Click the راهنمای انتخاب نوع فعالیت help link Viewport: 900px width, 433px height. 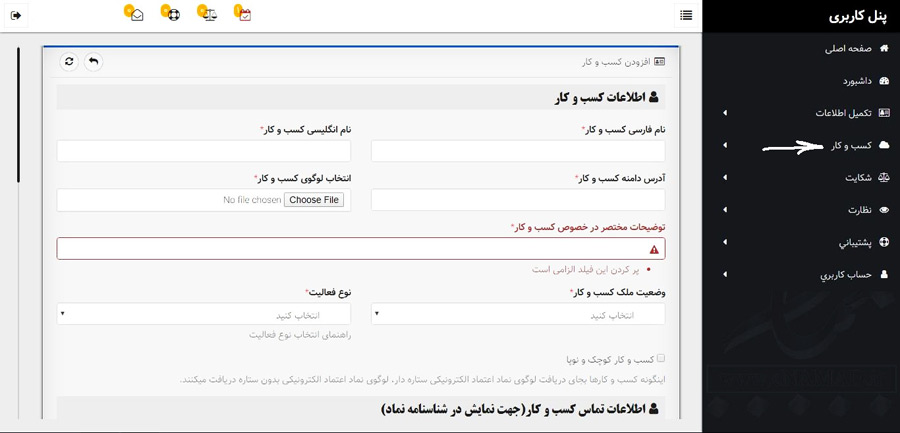point(300,334)
